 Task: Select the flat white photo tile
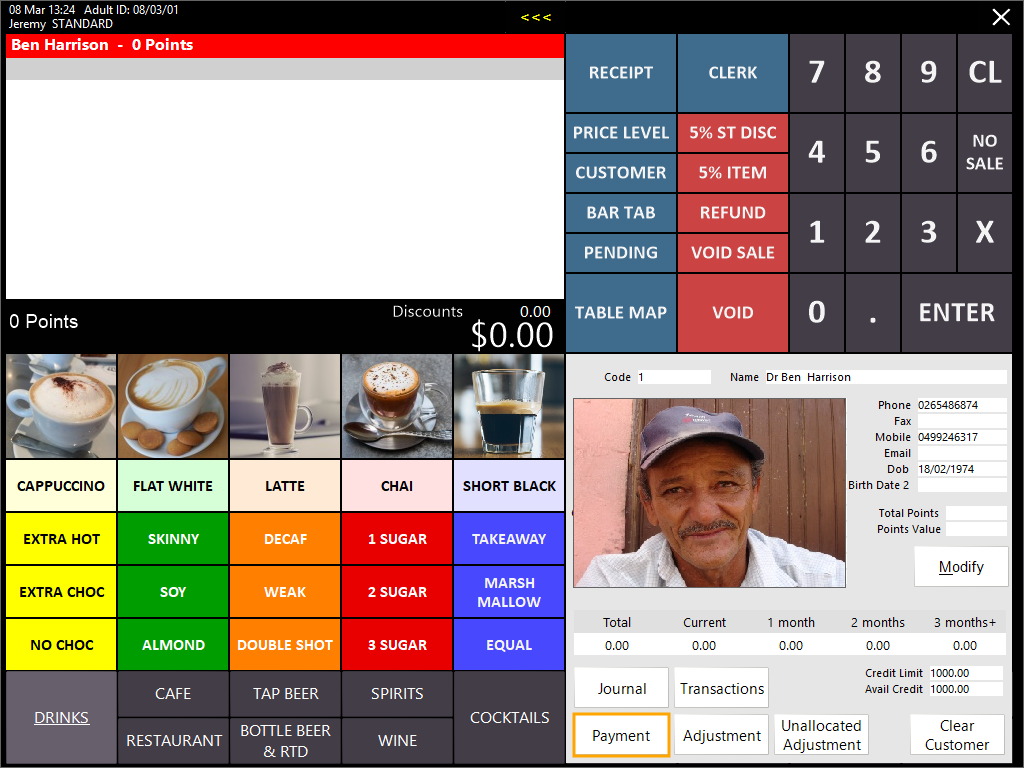point(173,406)
